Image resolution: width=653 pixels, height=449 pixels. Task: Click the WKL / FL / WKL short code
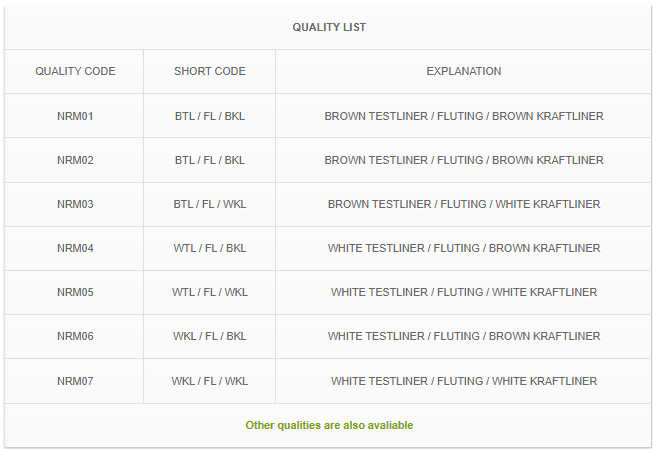point(209,381)
